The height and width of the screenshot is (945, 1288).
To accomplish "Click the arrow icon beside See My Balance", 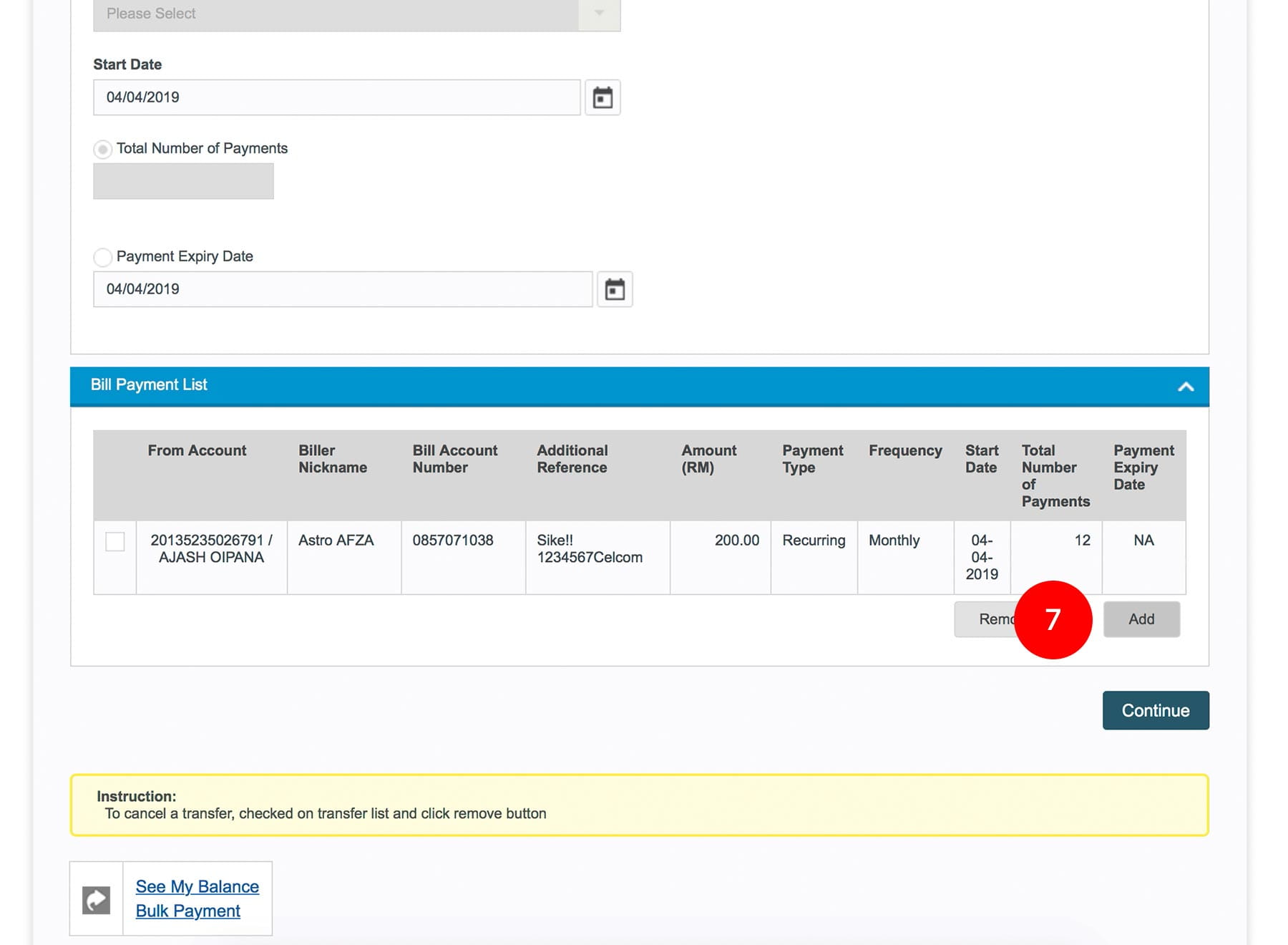I will (x=97, y=899).
